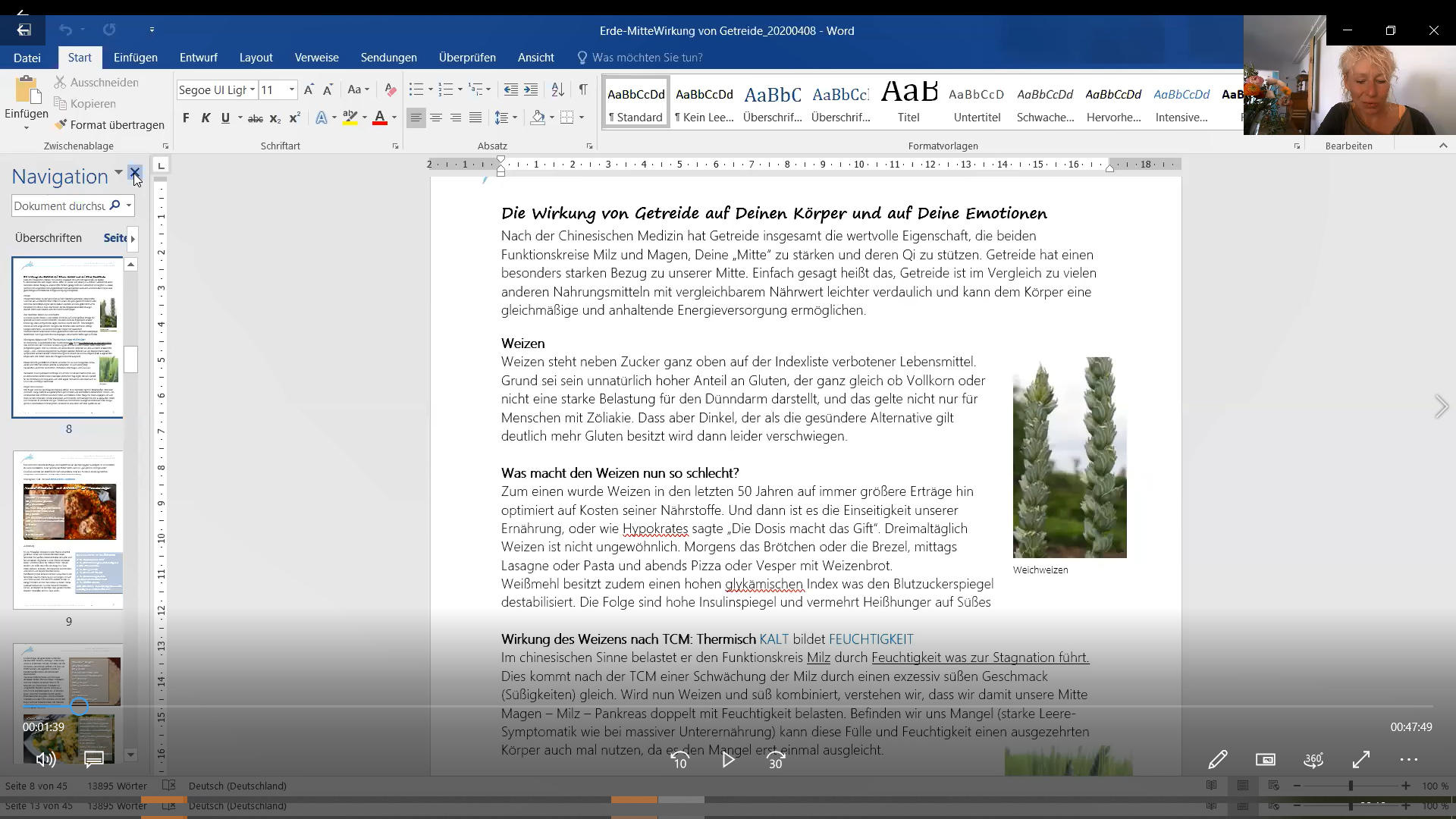1456x819 pixels.
Task: Open numbered list style dropdown arrow
Action: click(460, 89)
